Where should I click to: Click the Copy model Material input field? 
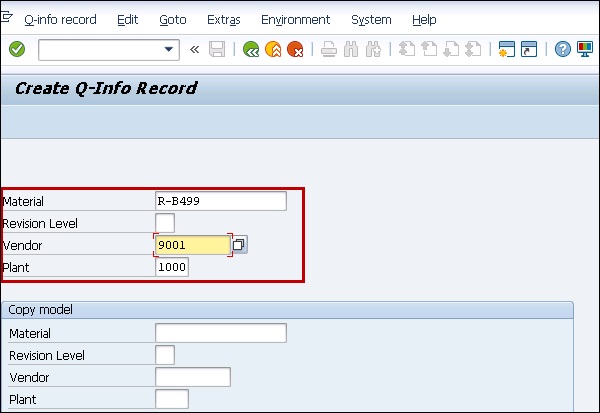point(220,333)
